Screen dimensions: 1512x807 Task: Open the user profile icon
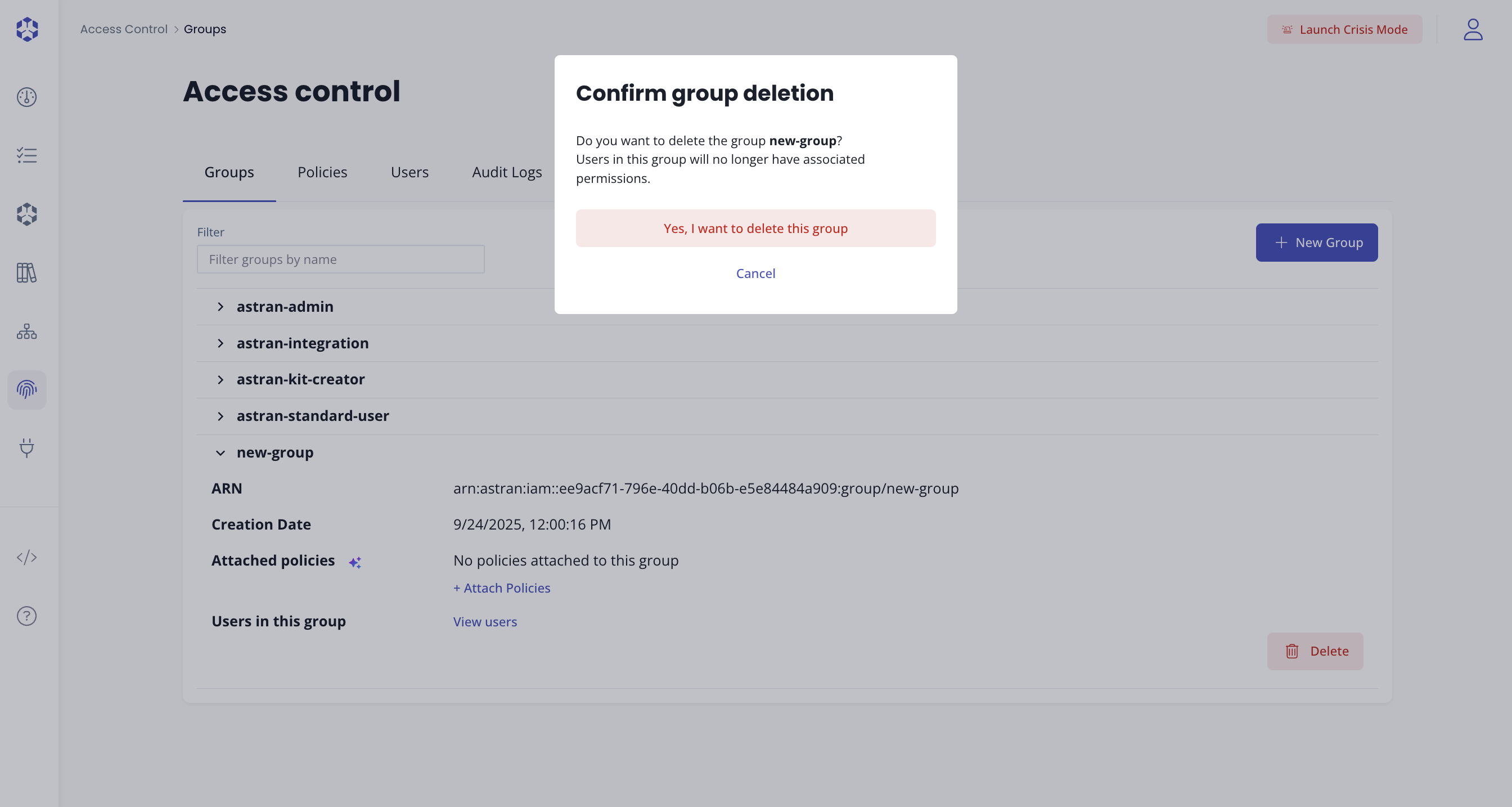point(1473,29)
